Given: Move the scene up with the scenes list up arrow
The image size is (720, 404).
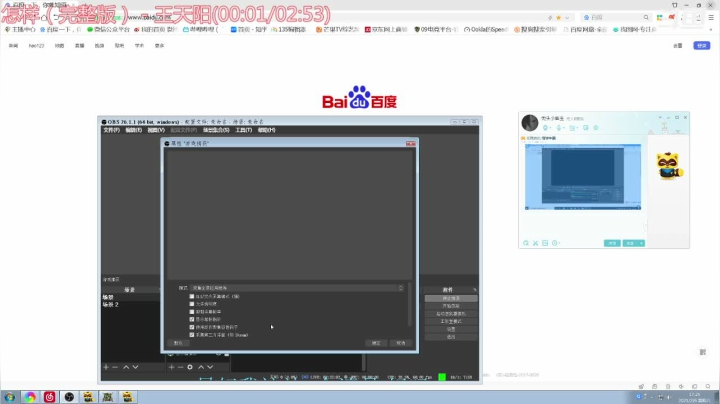Looking at the screenshot, I should click(126, 367).
